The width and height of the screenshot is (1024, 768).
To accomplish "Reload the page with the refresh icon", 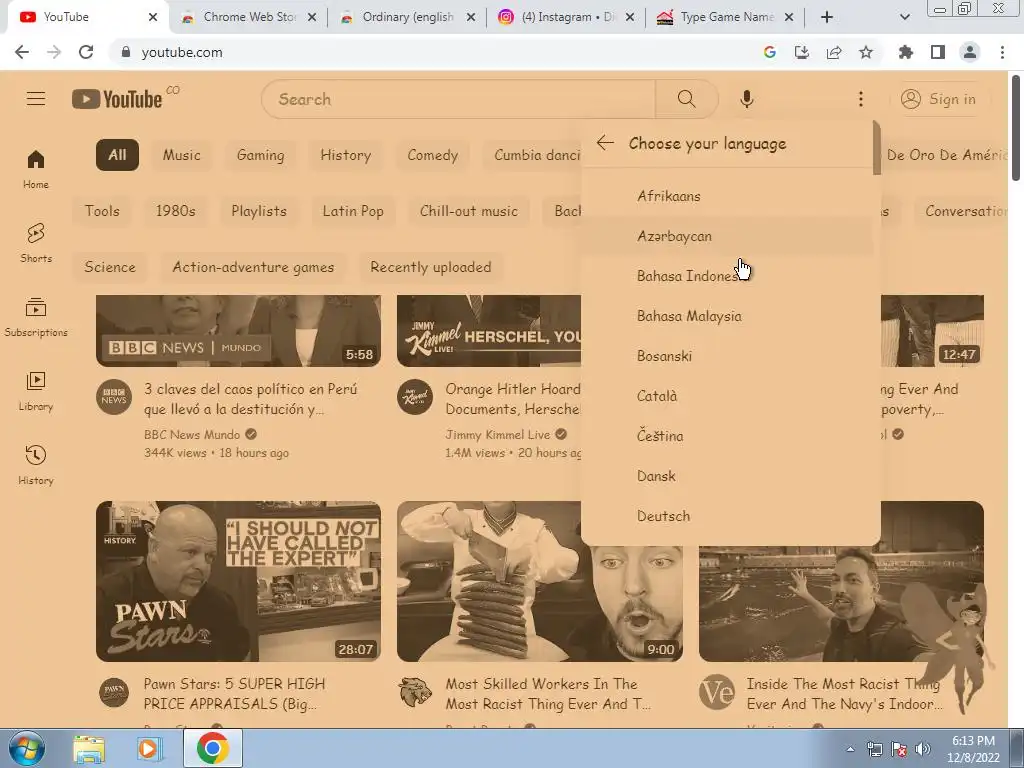I will click(x=86, y=52).
